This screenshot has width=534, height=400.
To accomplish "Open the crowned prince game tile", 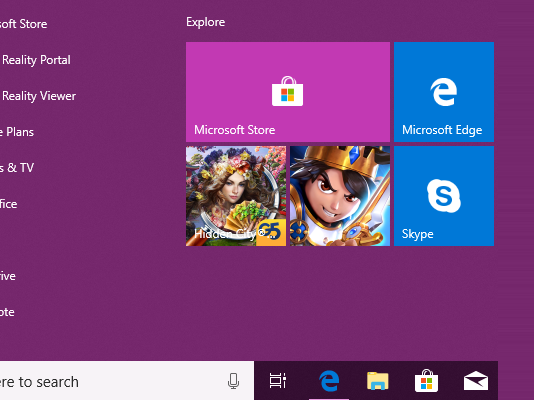I will [340, 196].
